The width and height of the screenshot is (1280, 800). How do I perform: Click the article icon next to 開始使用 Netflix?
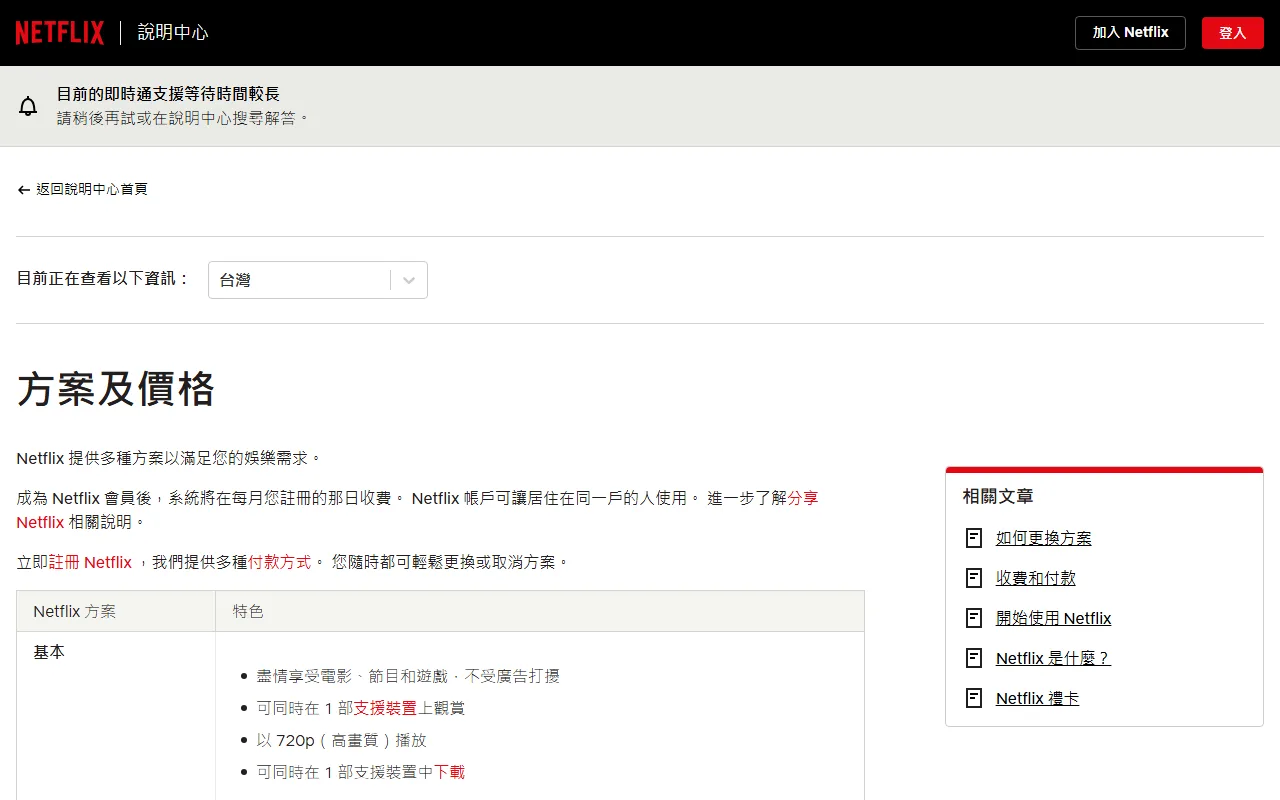pos(974,618)
